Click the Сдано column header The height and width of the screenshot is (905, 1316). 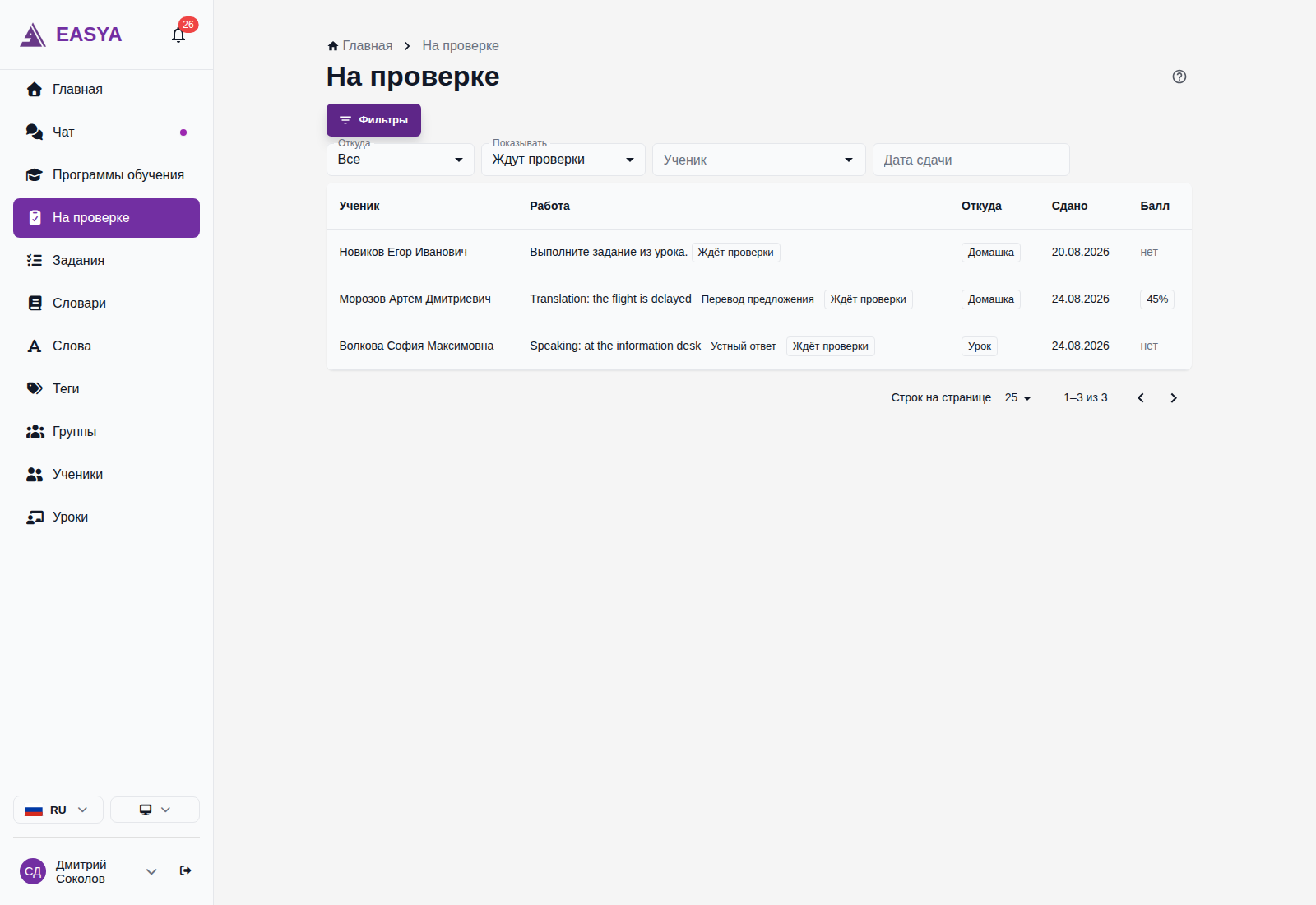tap(1069, 207)
